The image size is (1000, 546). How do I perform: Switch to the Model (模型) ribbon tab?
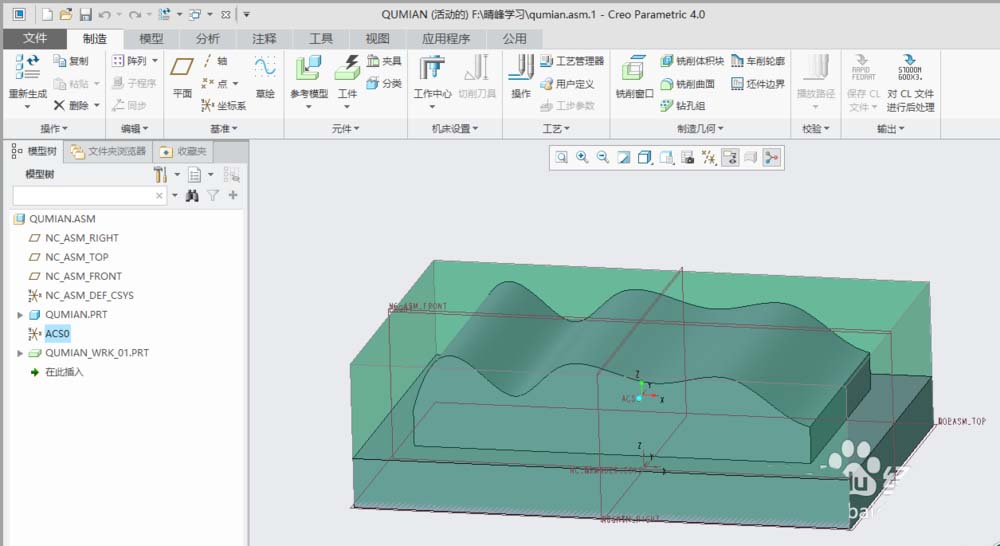151,39
